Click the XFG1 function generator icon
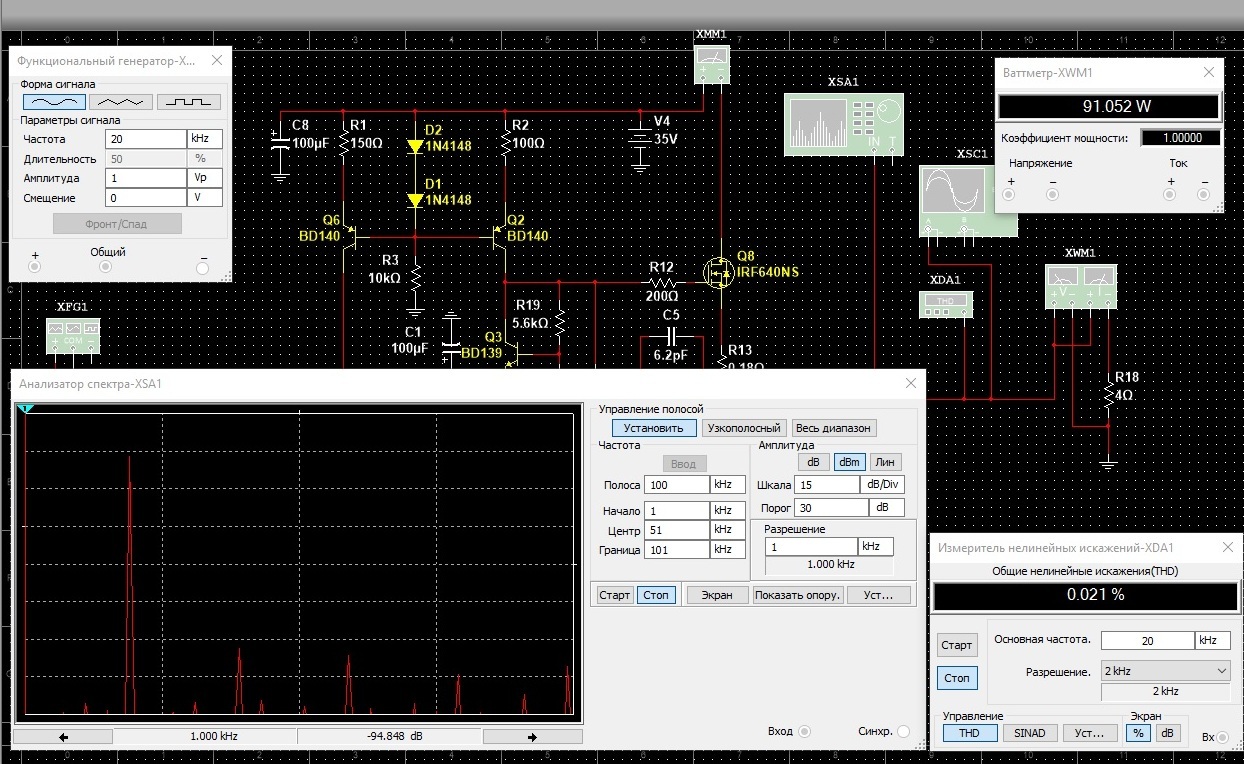The image size is (1244, 764). click(x=73, y=335)
